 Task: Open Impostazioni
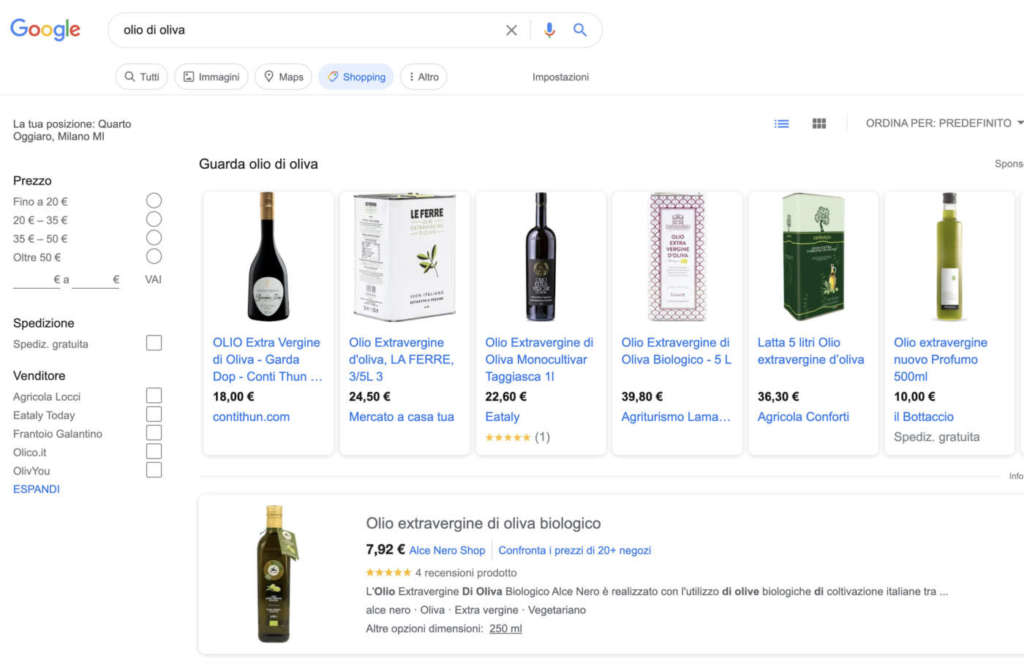coord(560,77)
